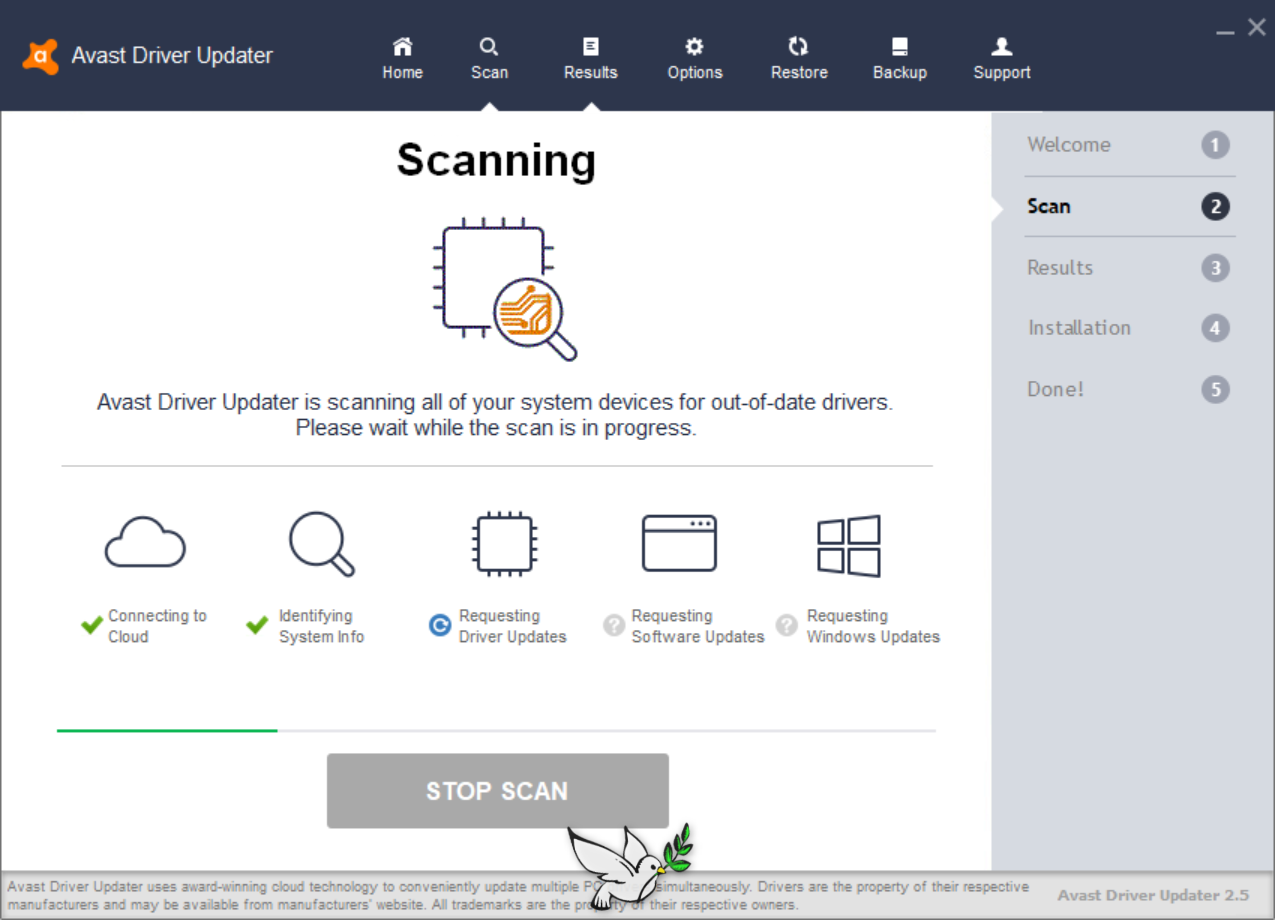Viewport: 1275px width, 920px height.
Task: Click step number 2 badge
Action: pyautogui.click(x=1215, y=207)
